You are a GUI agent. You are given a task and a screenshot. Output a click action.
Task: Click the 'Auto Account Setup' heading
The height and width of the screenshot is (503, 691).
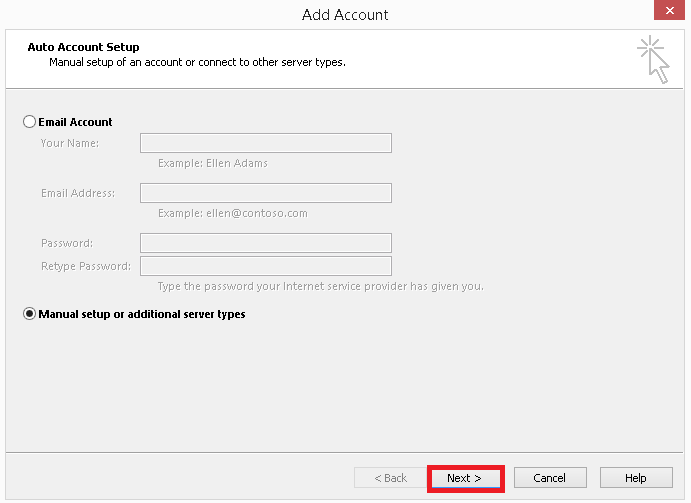click(83, 47)
